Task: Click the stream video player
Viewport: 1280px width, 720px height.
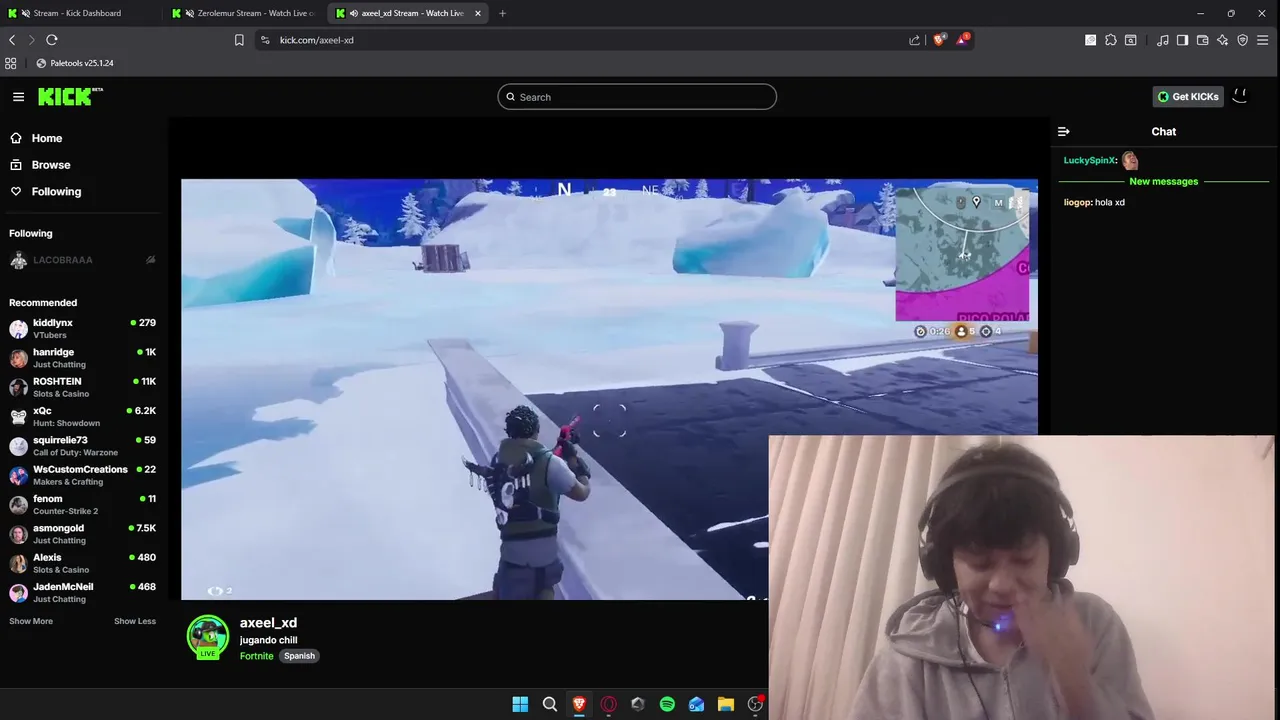Action: pyautogui.click(x=609, y=390)
